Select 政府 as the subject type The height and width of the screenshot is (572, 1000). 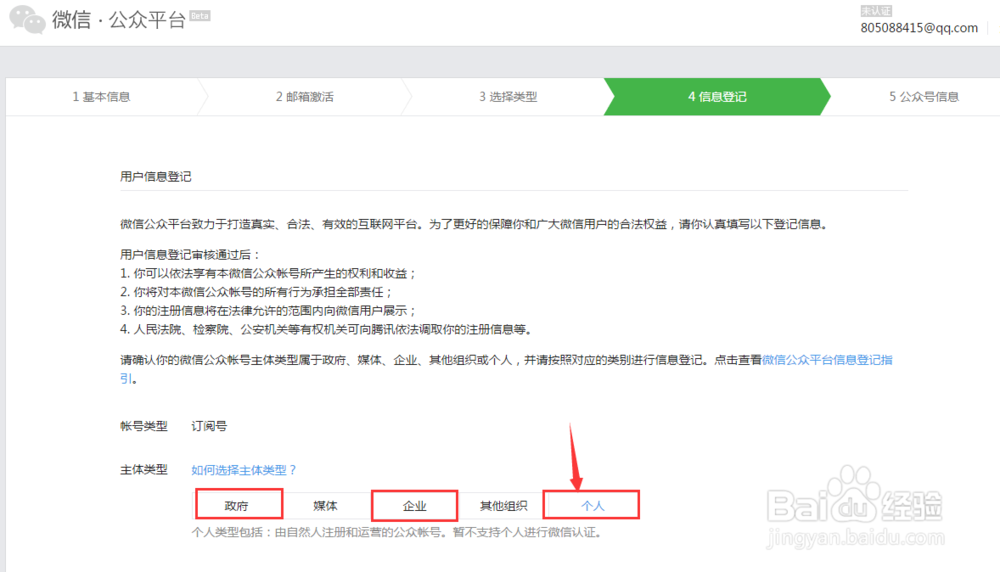(239, 505)
